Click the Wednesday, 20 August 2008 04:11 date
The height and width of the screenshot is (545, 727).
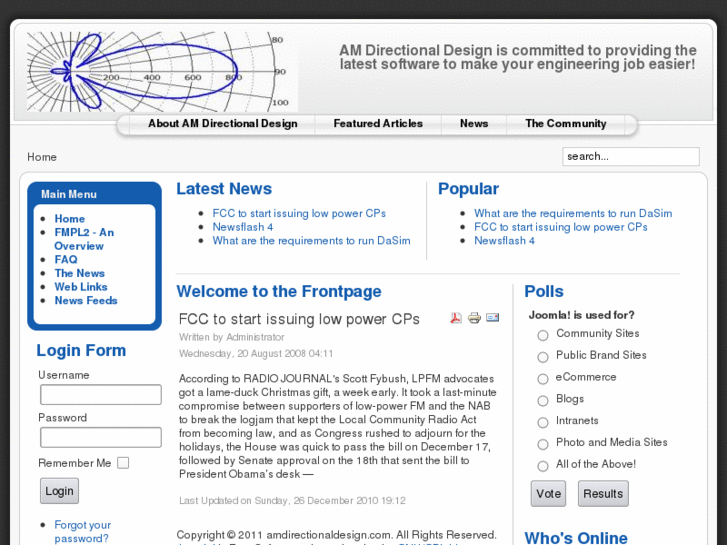click(256, 353)
